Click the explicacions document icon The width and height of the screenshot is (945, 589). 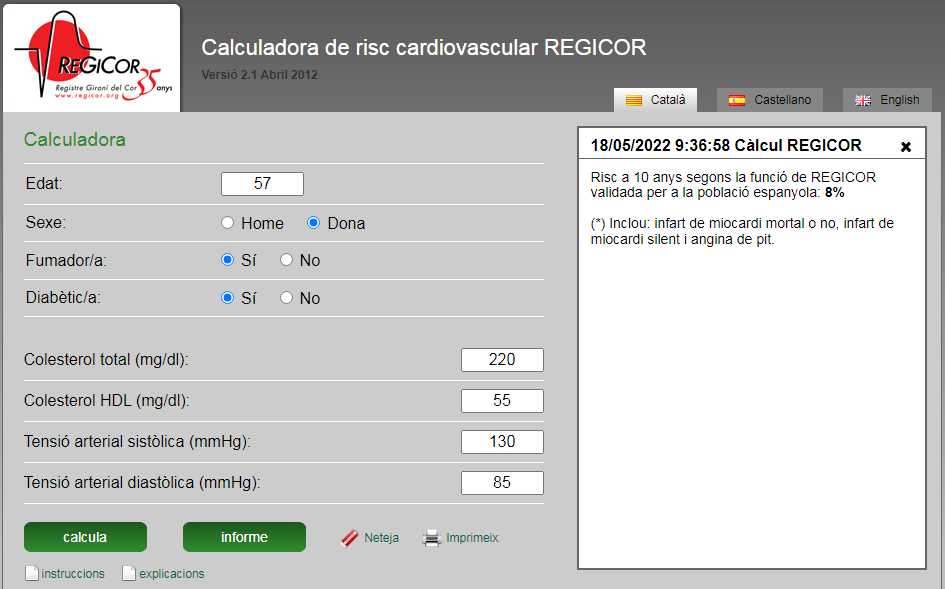click(x=128, y=574)
